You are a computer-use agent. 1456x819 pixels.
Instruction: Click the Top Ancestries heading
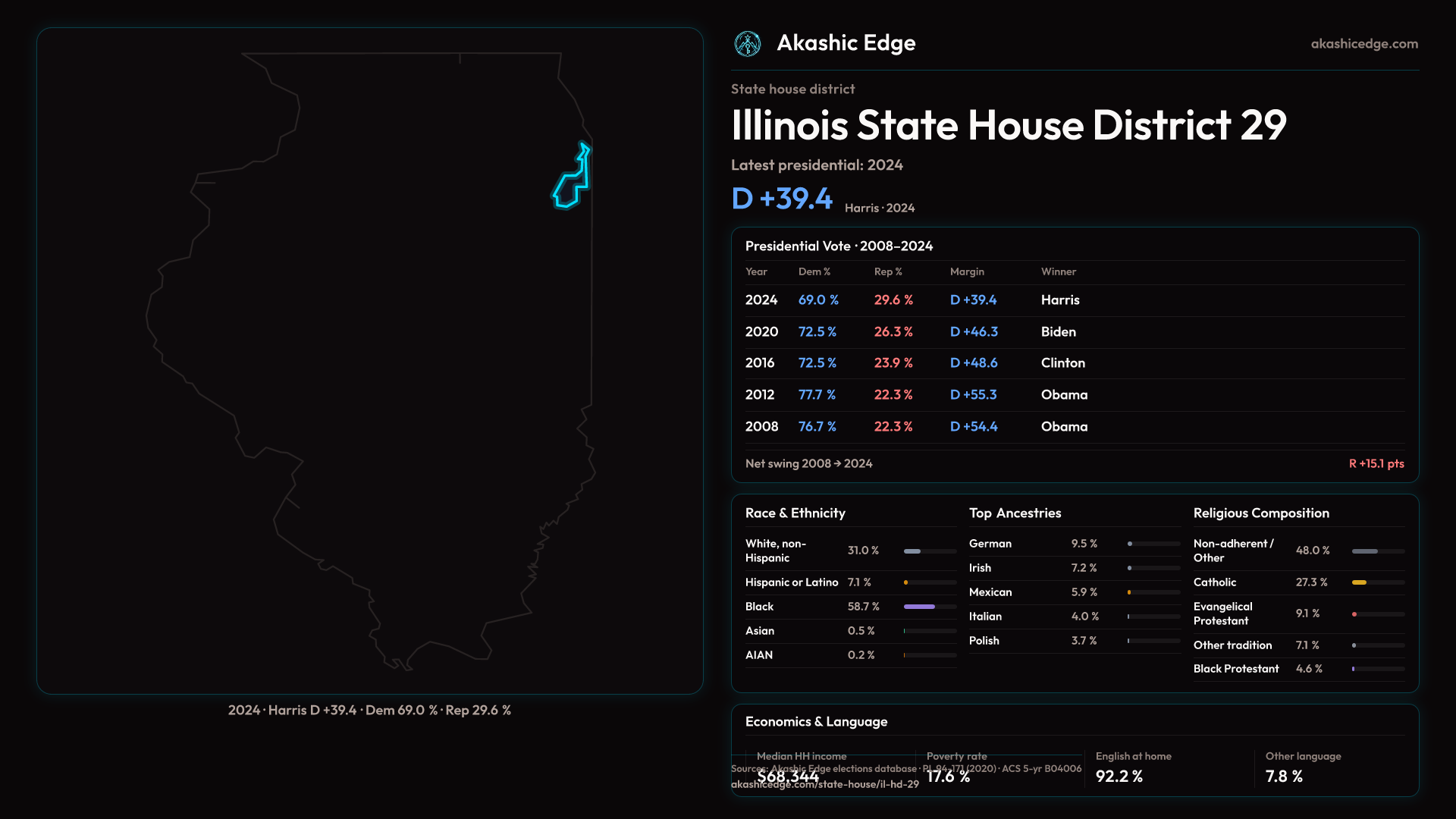pyautogui.click(x=1015, y=513)
